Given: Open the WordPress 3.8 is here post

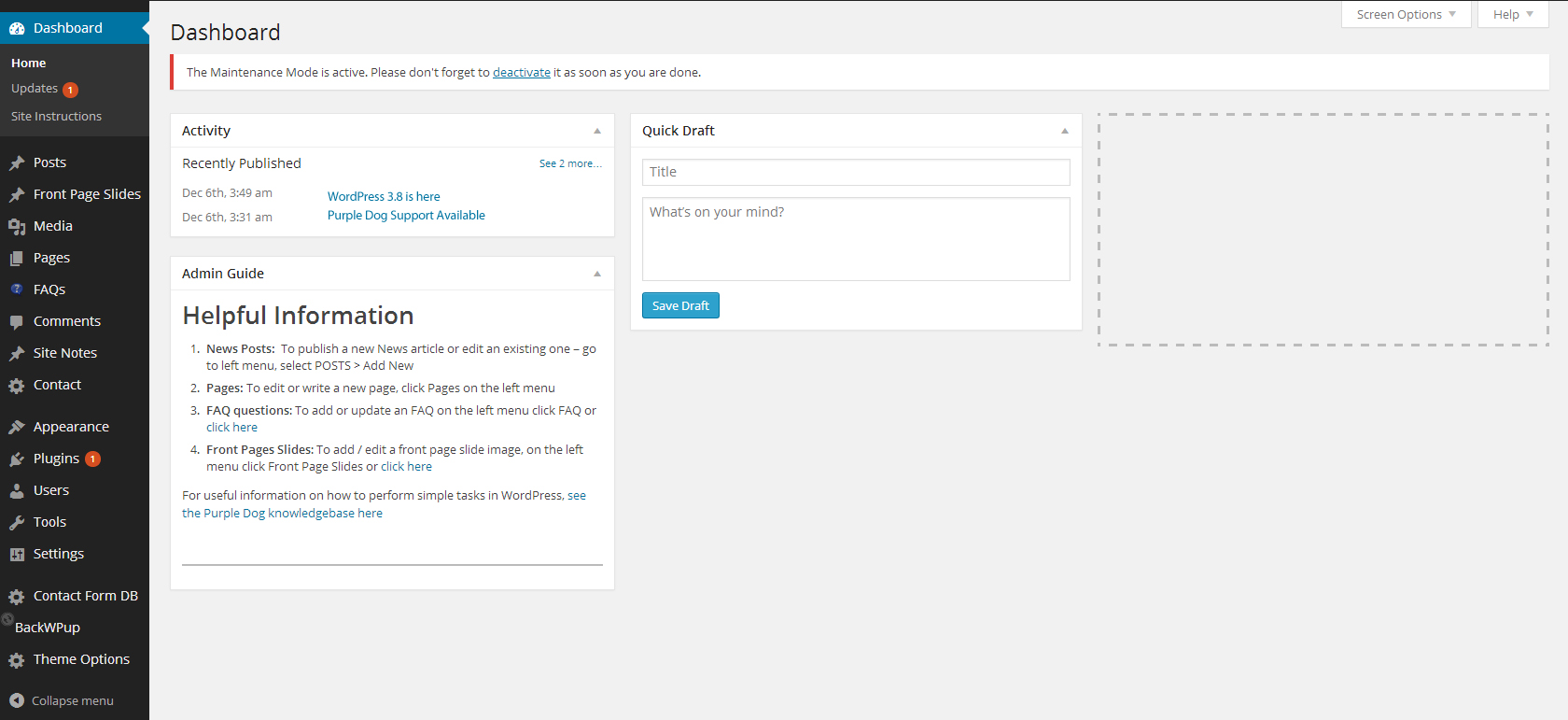Looking at the screenshot, I should (x=384, y=196).
